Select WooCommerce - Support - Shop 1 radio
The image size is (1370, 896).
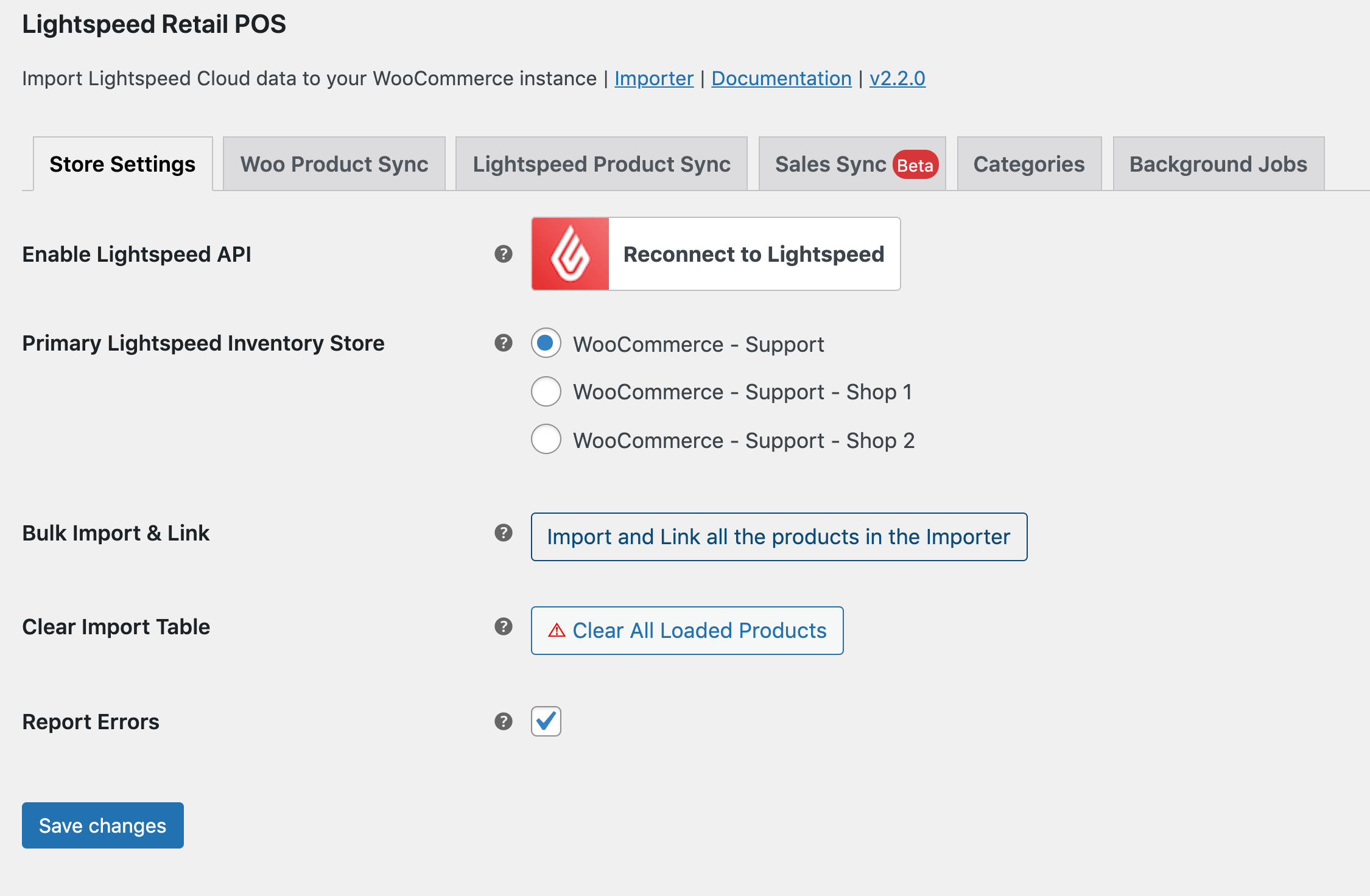546,391
